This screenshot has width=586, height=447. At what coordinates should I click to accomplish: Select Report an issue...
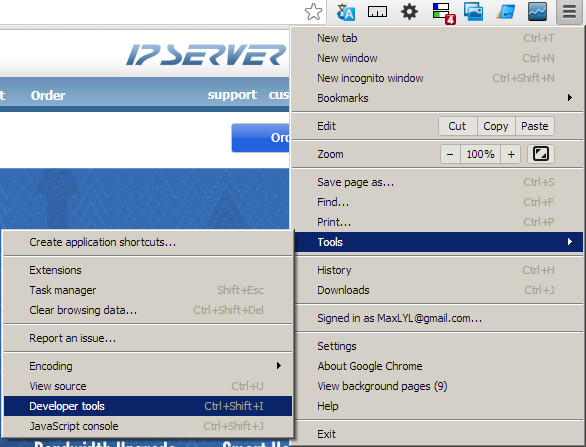pos(148,338)
